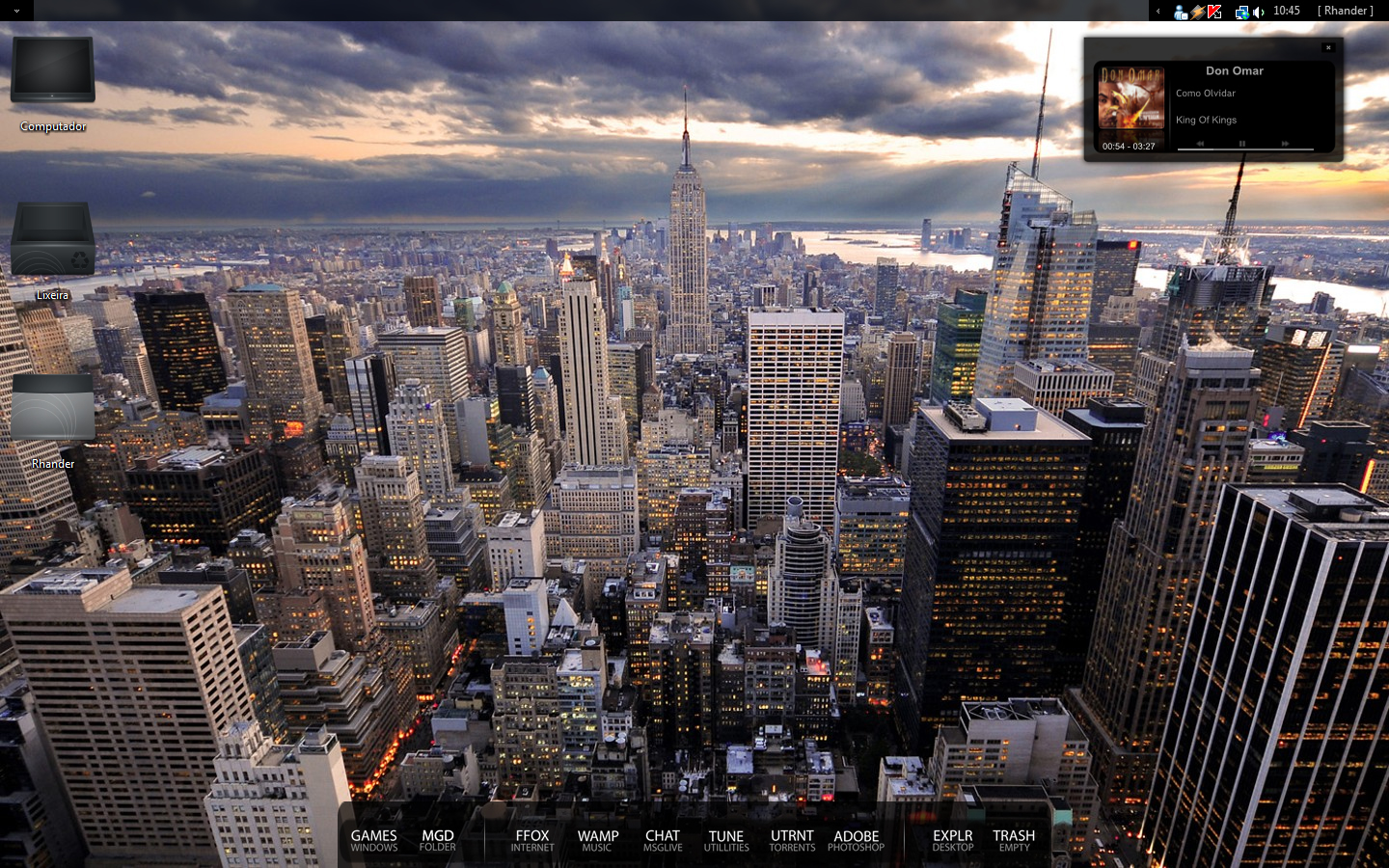Viewport: 1389px width, 868px height.
Task: Open TUNE Utilities from the dock
Action: (726, 840)
